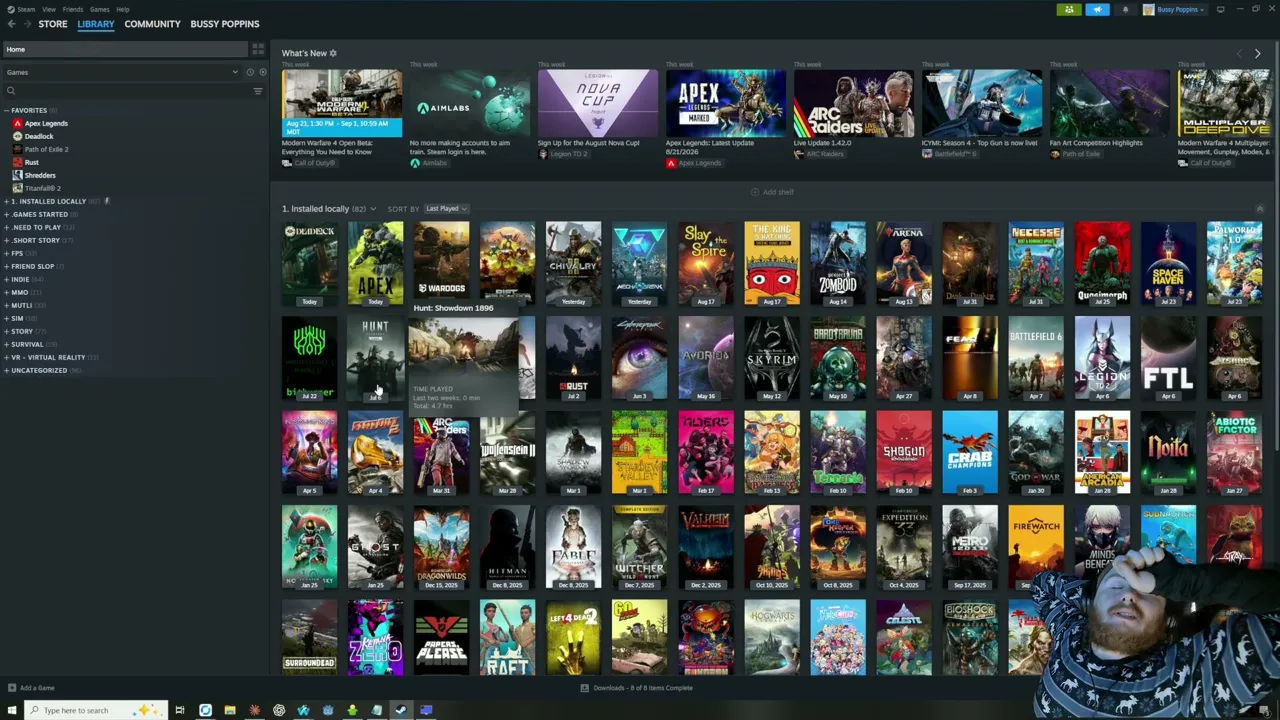
Task: Go forward with the navigation forward arrow
Action: (26, 24)
